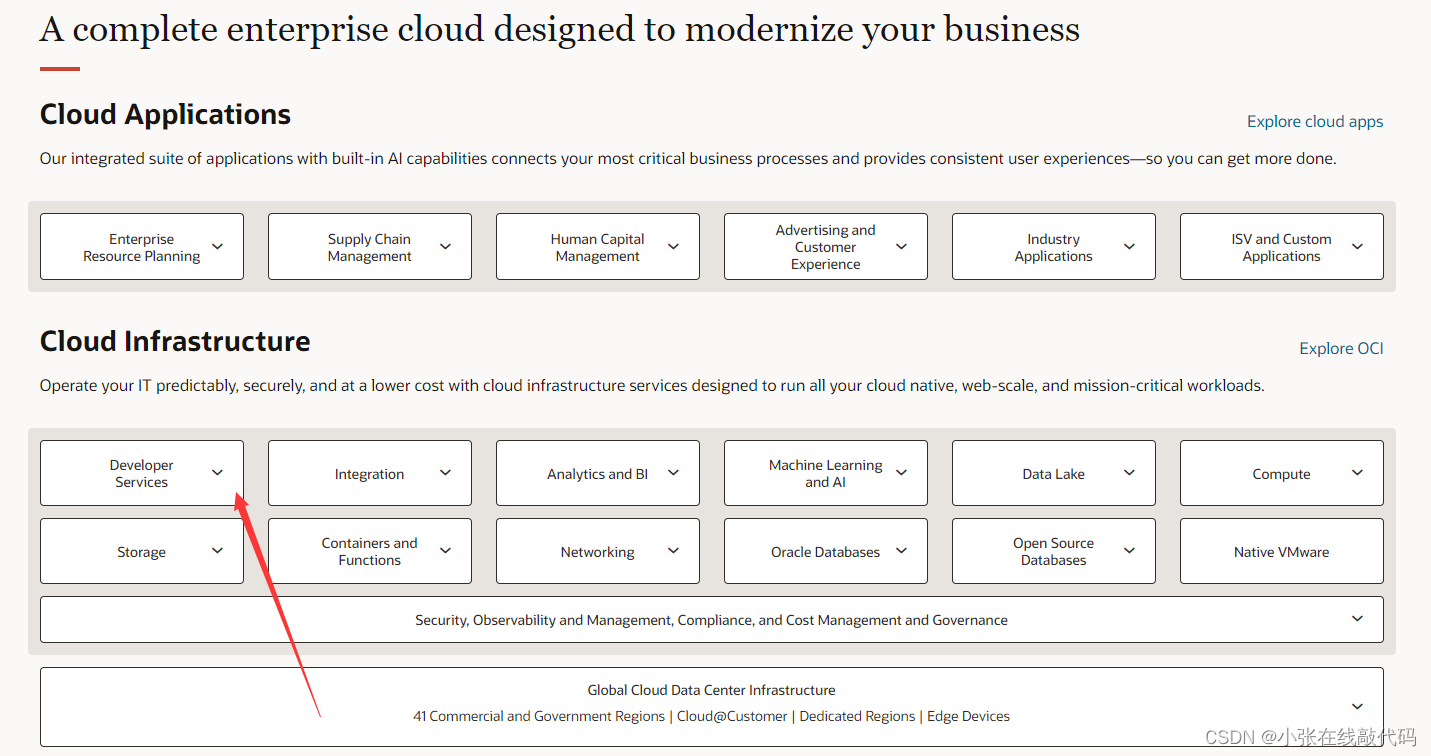Expand Advertising and Customer Experience dropdown
Screen dimensions: 1431x756
point(826,246)
